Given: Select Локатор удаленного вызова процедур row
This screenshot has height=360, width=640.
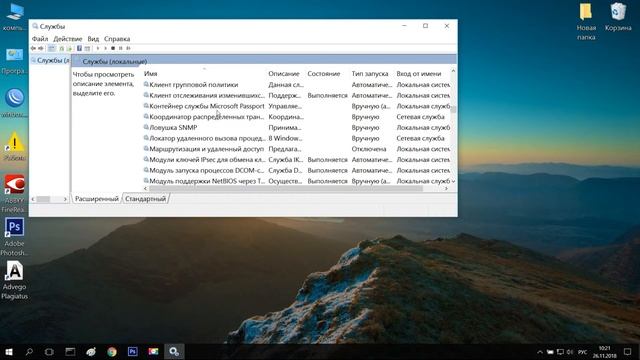Looking at the screenshot, I should (296, 138).
